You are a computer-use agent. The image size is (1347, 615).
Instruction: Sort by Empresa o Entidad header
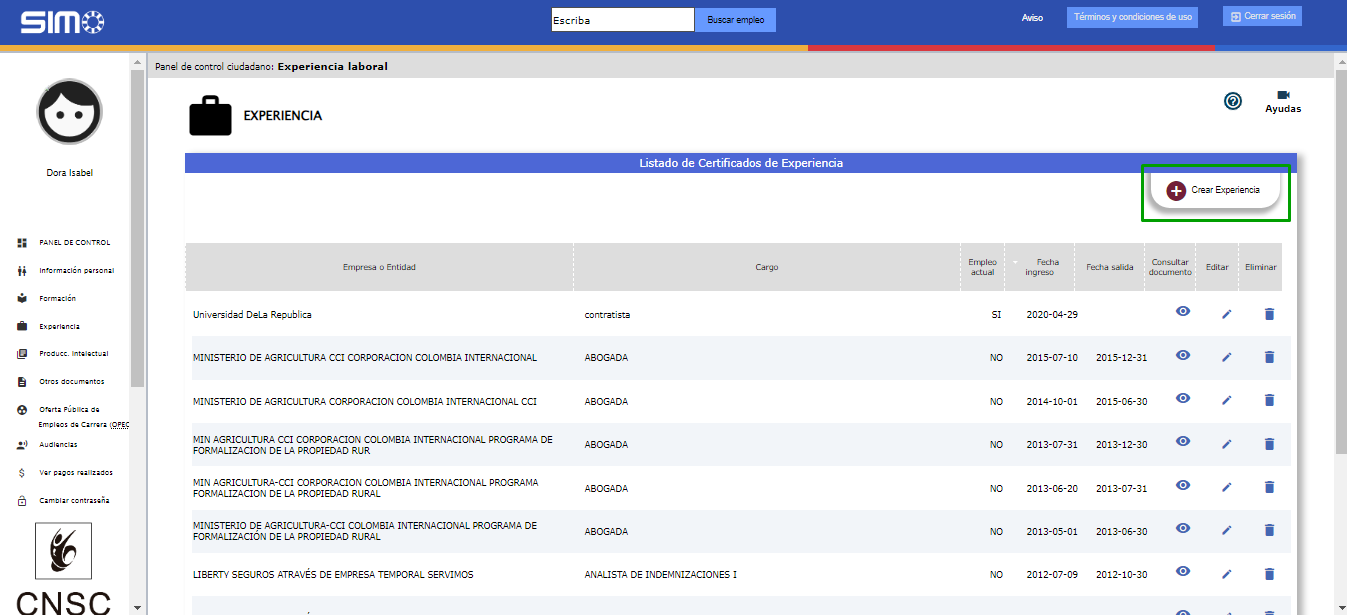379,267
